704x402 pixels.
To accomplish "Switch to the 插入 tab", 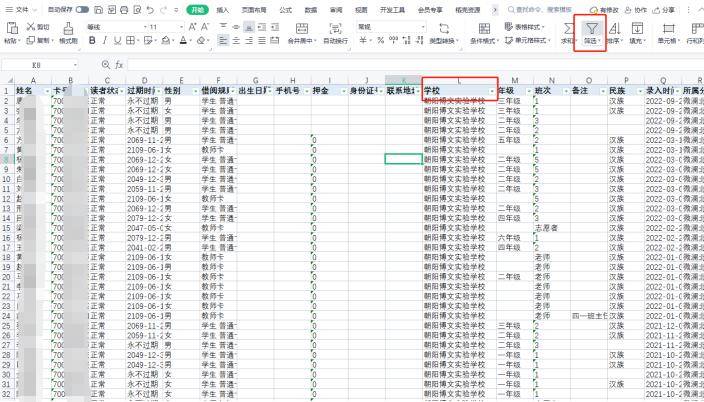I will (222, 9).
